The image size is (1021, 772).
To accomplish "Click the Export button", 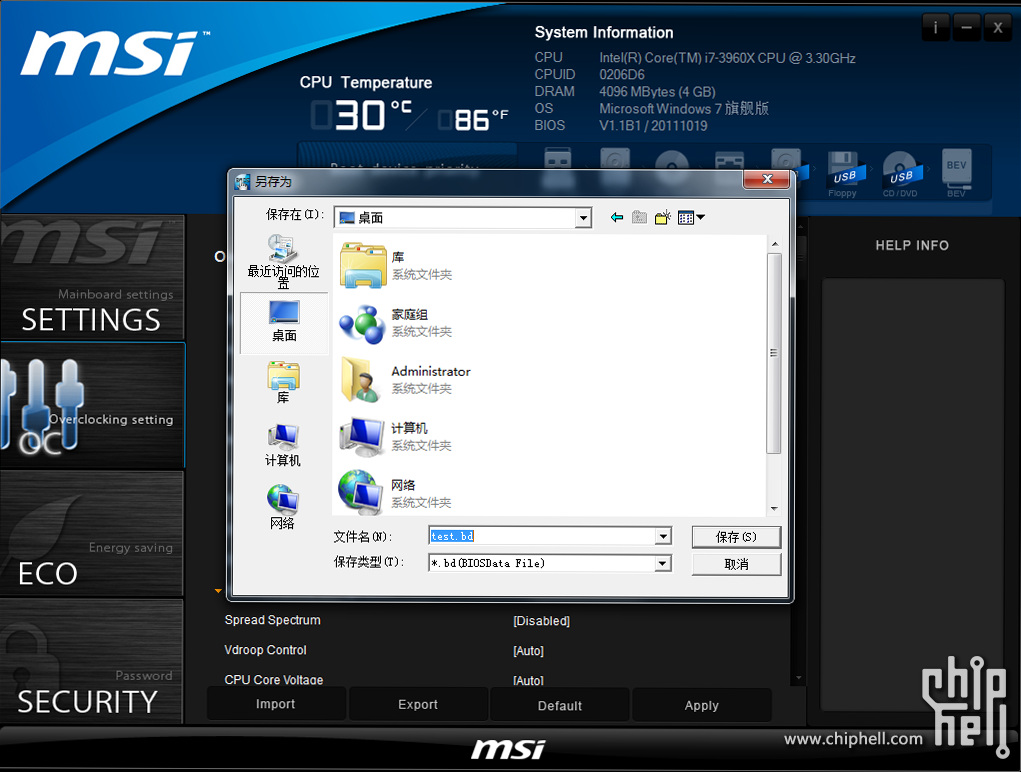I will coord(418,704).
